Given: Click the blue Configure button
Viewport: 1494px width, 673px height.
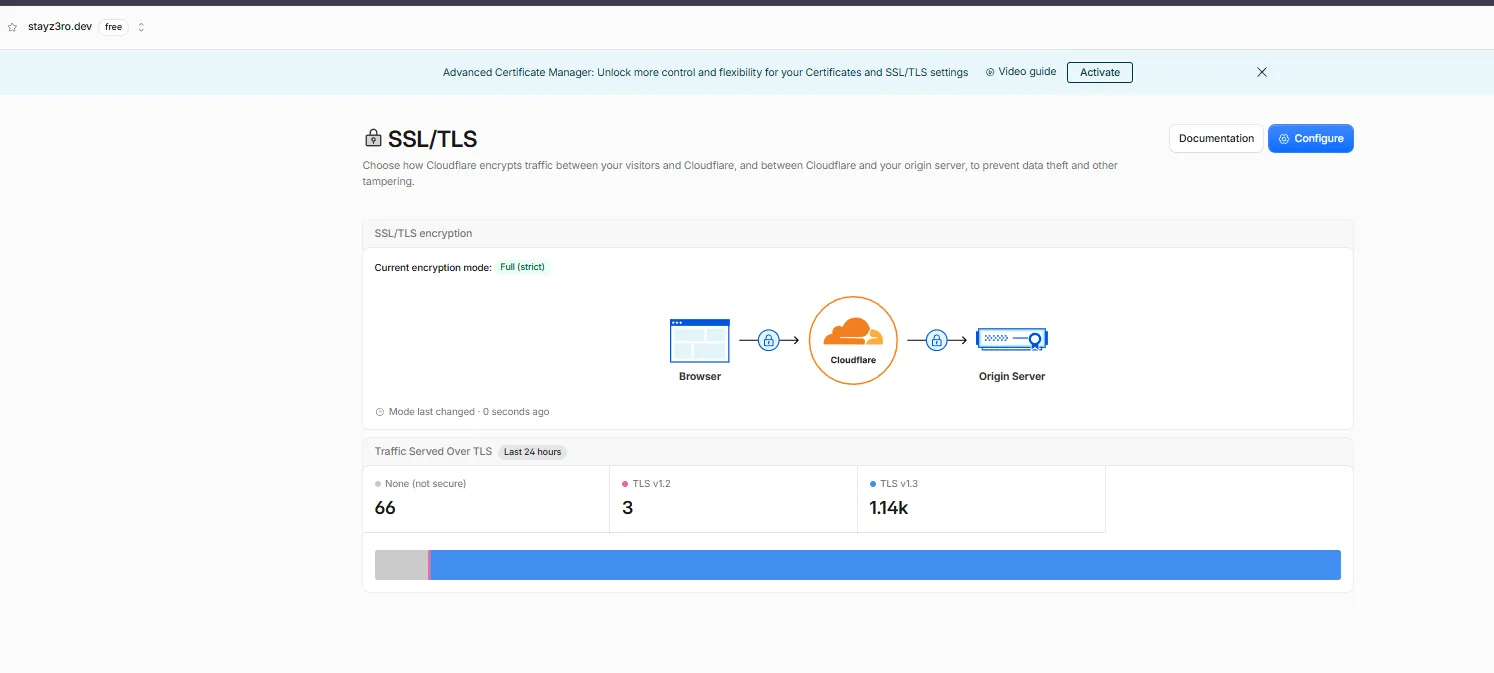Looking at the screenshot, I should click(1311, 138).
